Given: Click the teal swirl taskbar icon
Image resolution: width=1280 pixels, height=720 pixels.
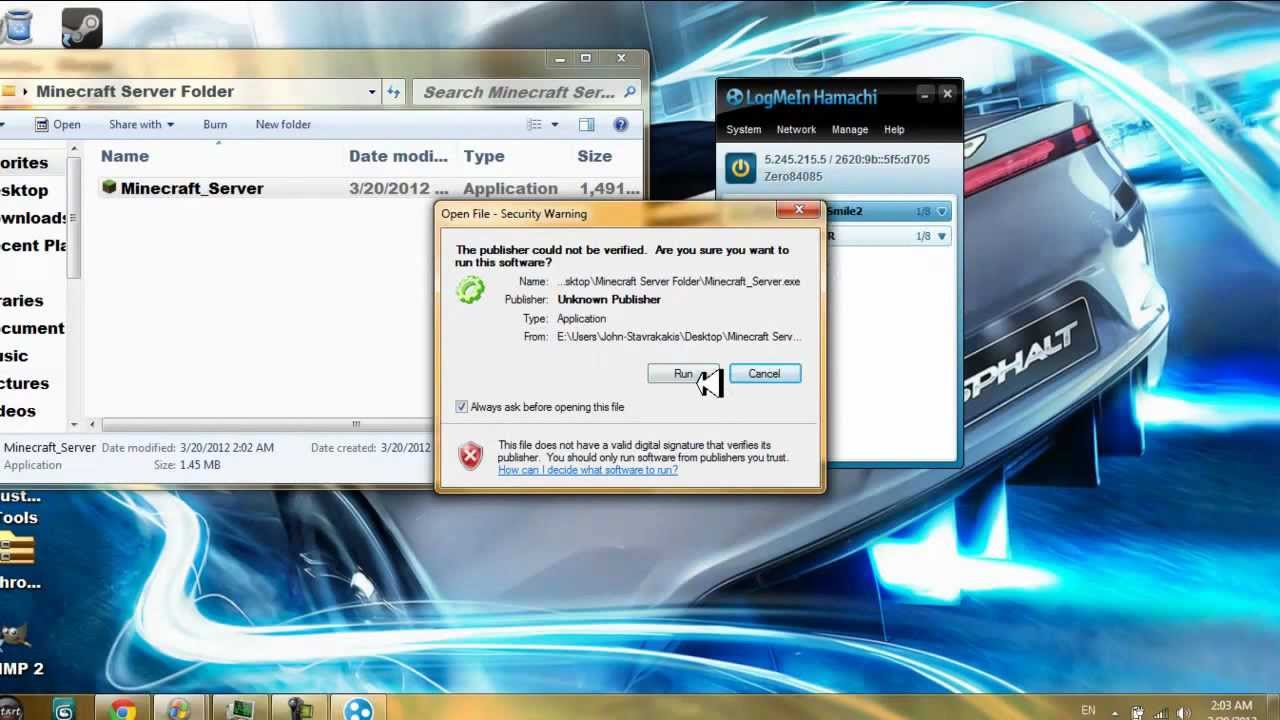Looking at the screenshot, I should pyautogui.click(x=65, y=710).
